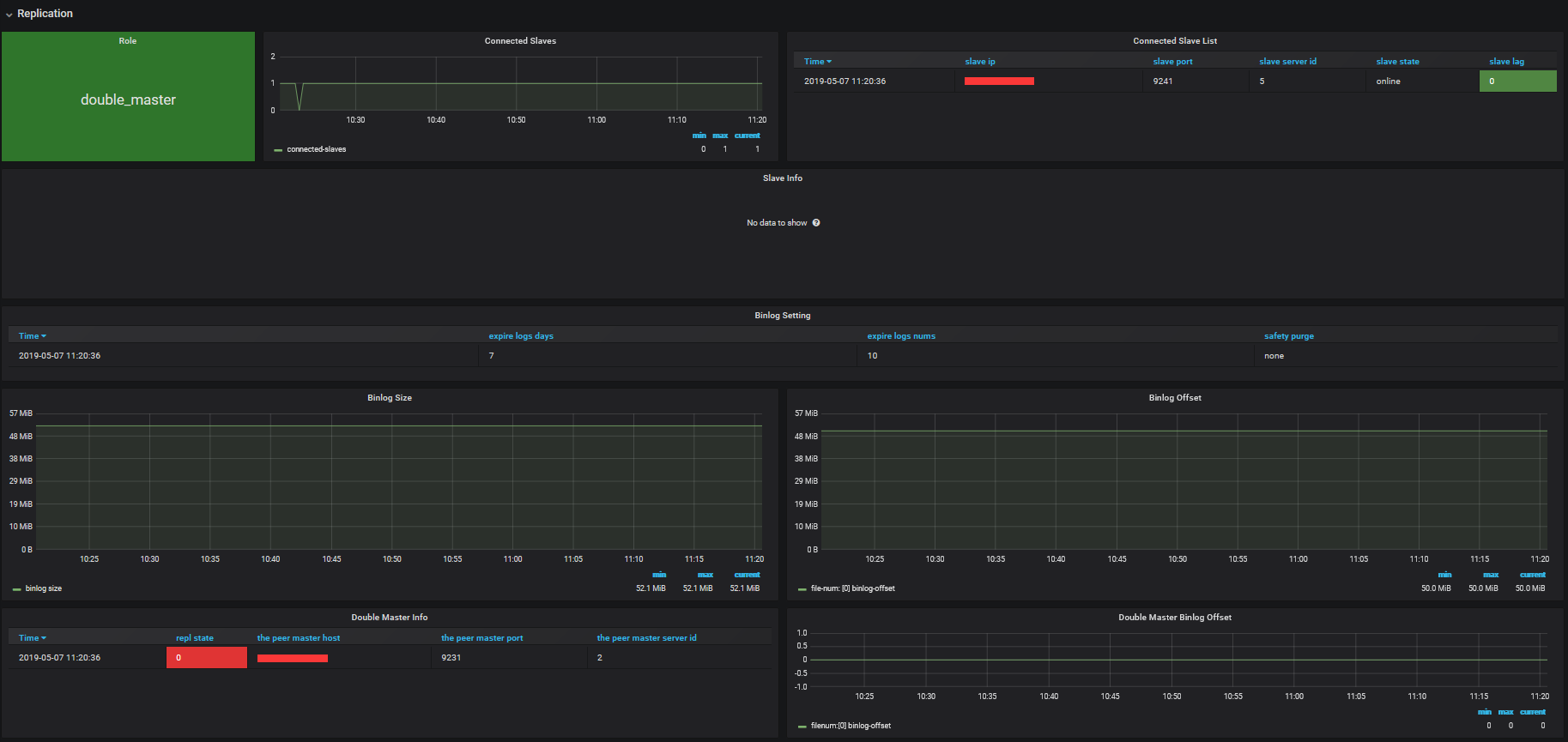Sort Binlog Size legend by current

coord(748,575)
